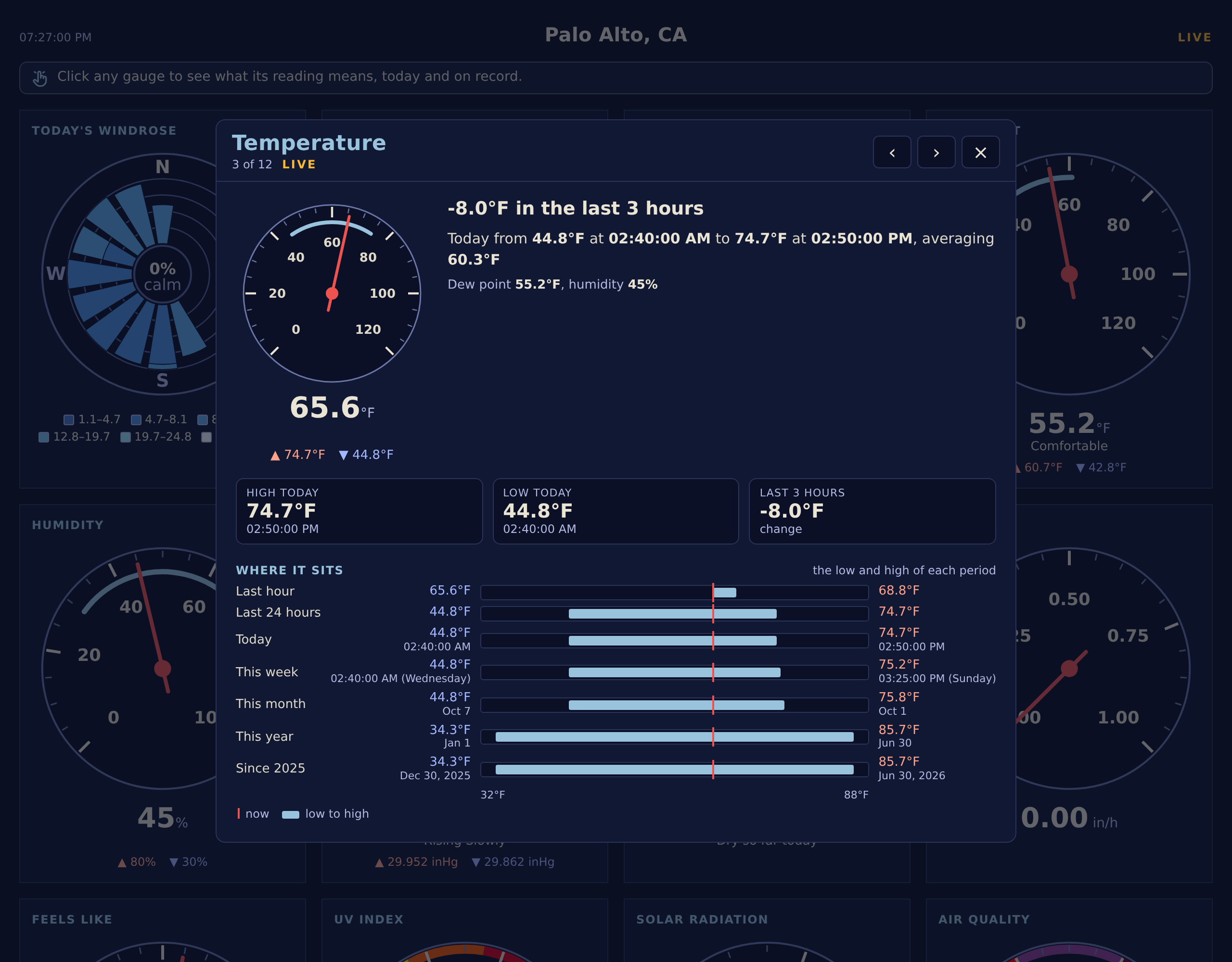Click the 75.2°F Sunday weekly high

937,671
